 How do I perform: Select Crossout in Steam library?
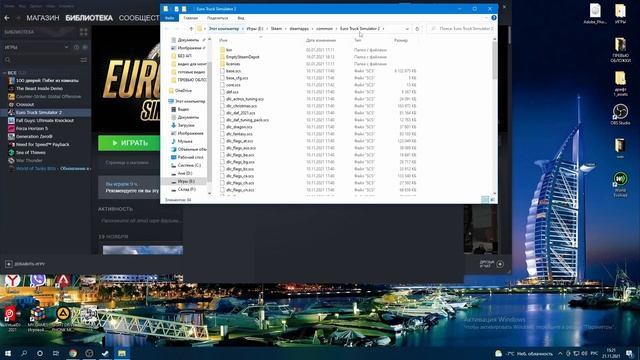[24, 104]
